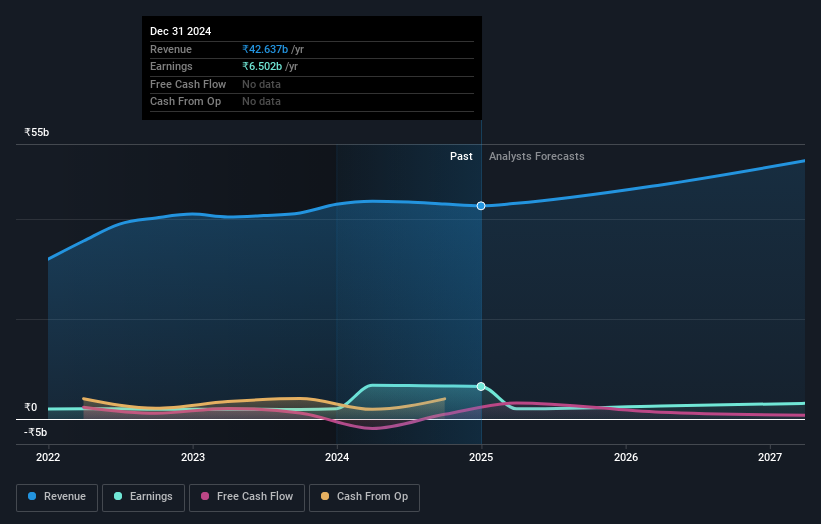Click the Dec 31 2024 tooltip date
This screenshot has height=524, width=821.
click(x=181, y=31)
